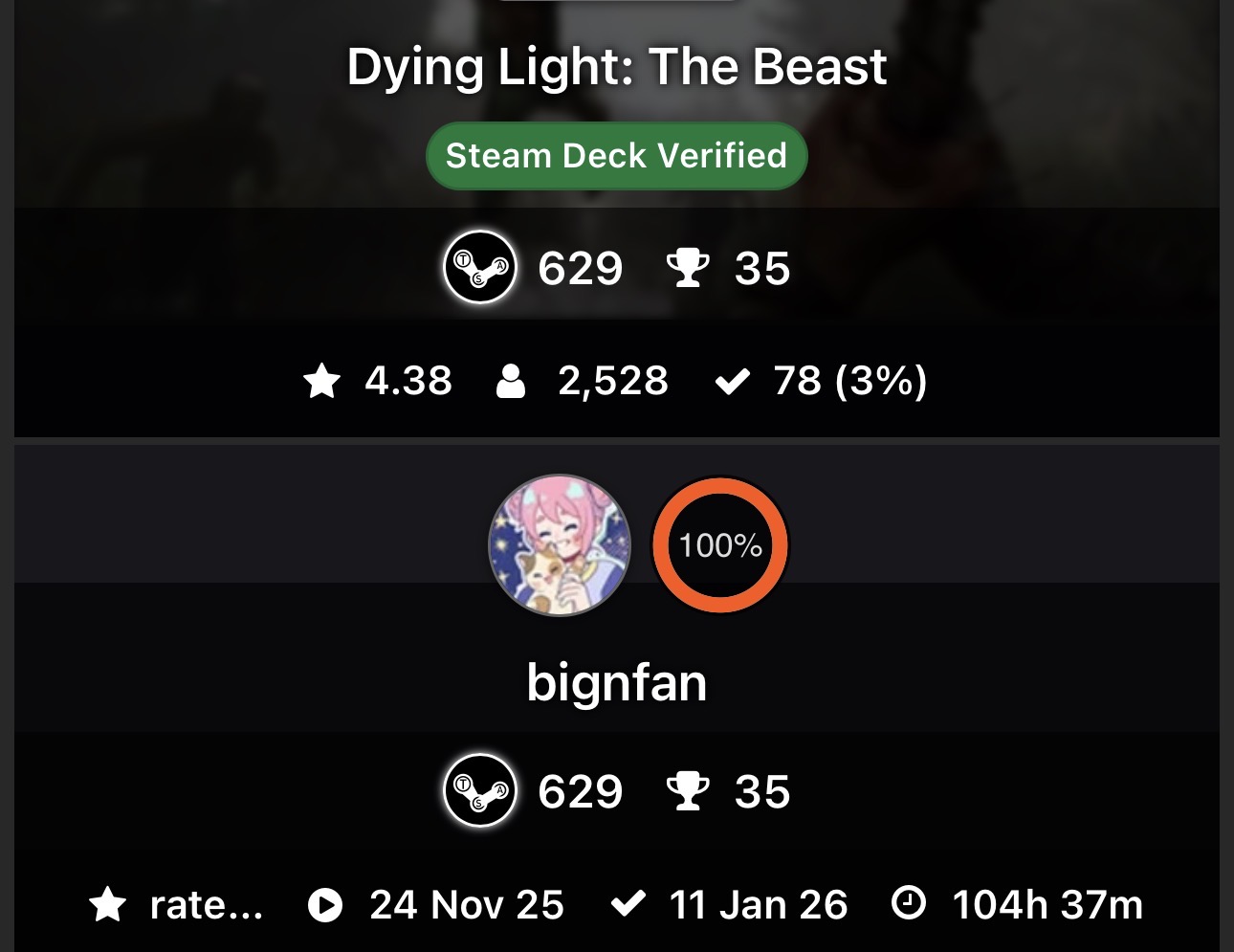Click the 4.38 rating value
The width and height of the screenshot is (1234, 952).
tap(408, 381)
